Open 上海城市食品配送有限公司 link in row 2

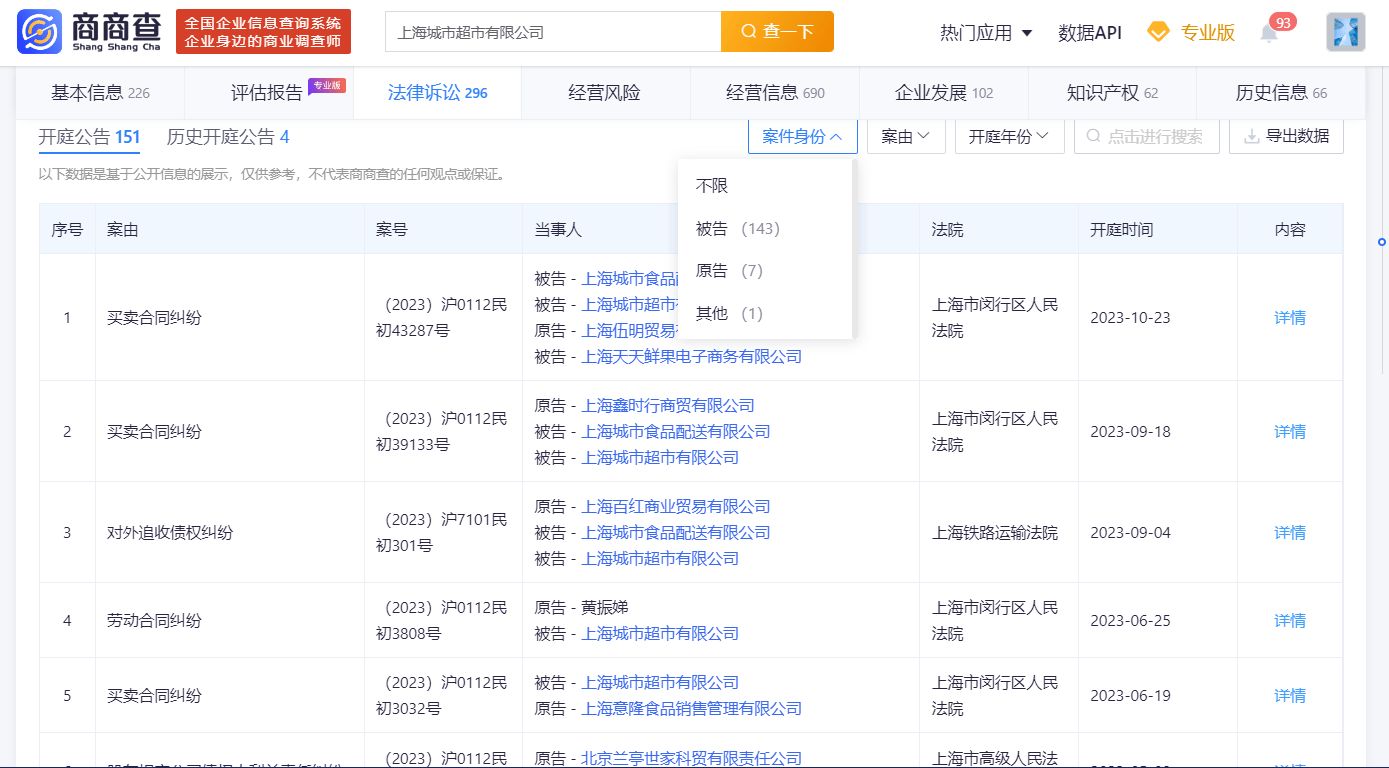point(676,432)
